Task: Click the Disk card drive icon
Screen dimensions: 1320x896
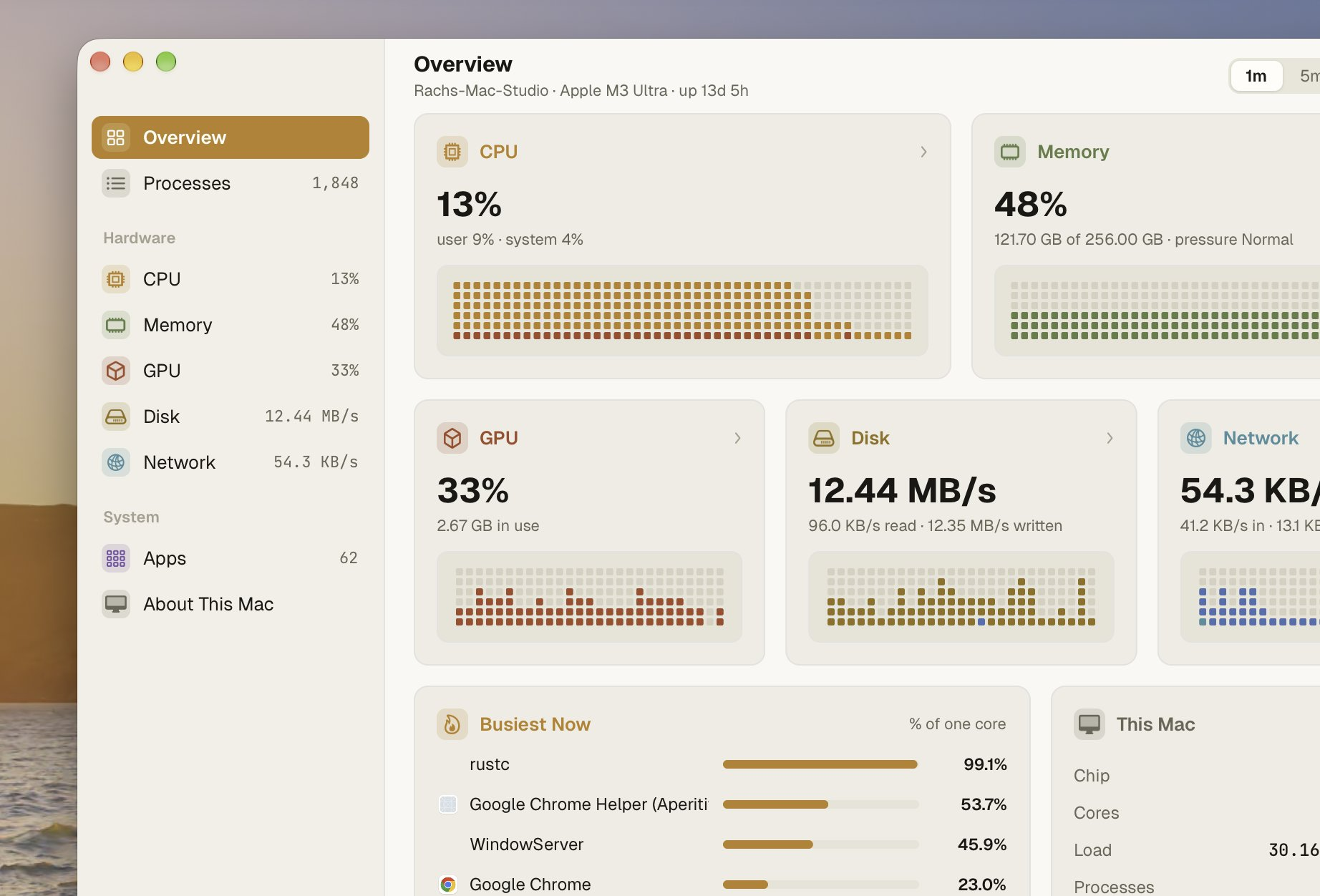Action: click(x=824, y=438)
